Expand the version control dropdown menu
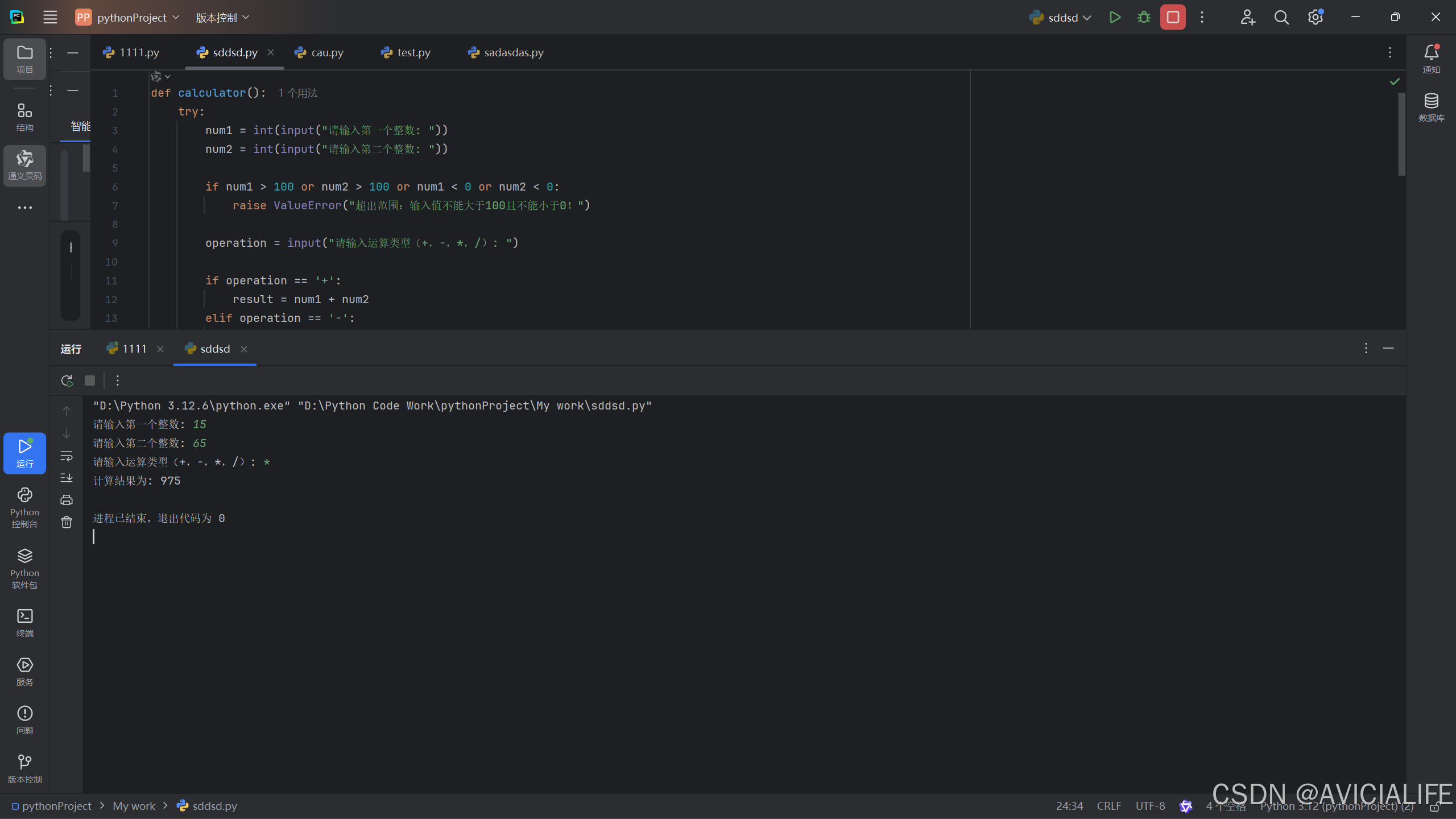Image resolution: width=1456 pixels, height=819 pixels. (x=222, y=18)
